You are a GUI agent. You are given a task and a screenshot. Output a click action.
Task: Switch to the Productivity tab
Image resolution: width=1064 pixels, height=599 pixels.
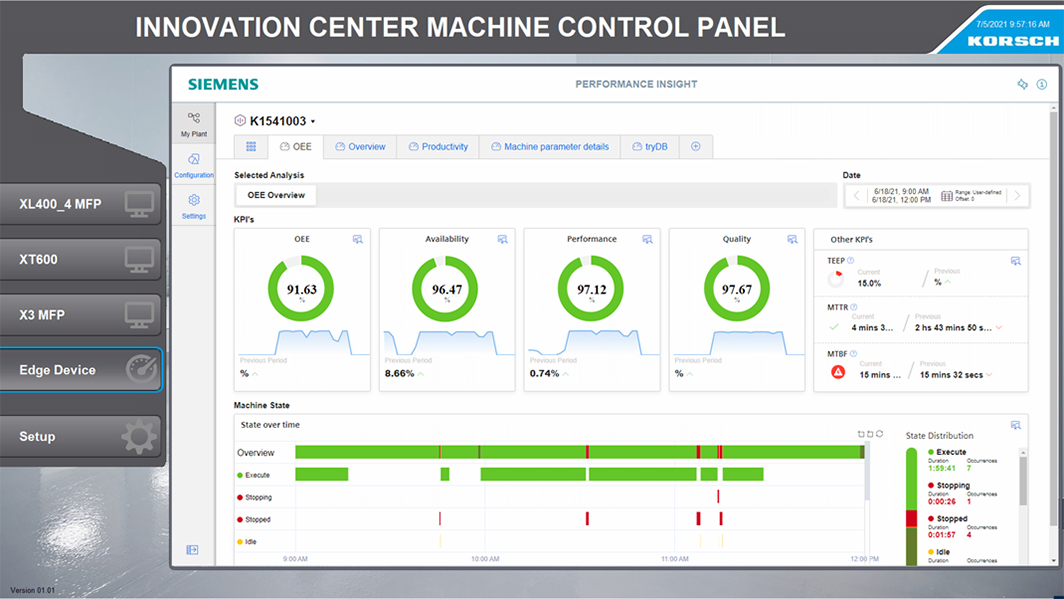coord(438,147)
